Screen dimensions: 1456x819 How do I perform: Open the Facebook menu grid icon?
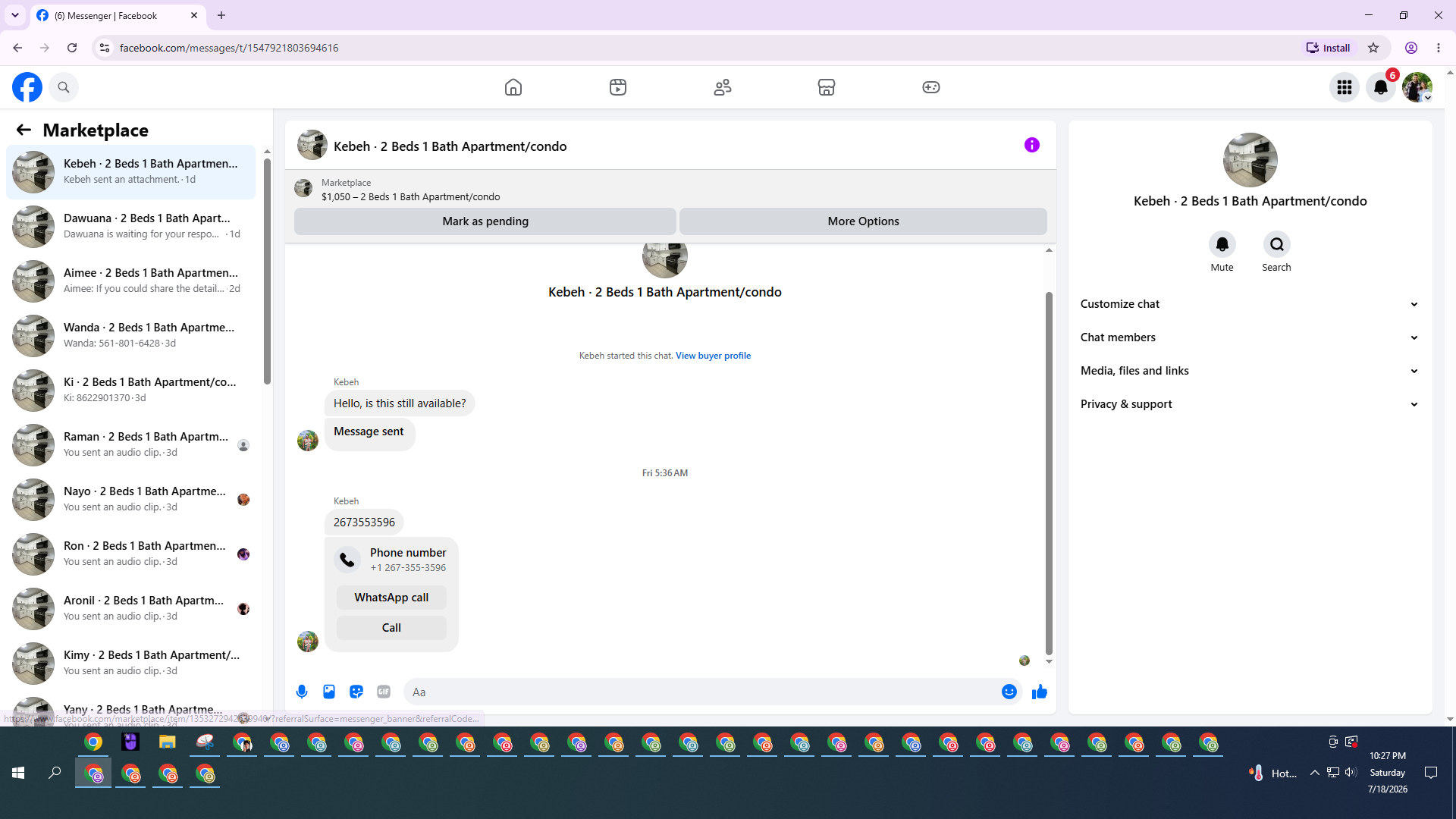(x=1345, y=87)
